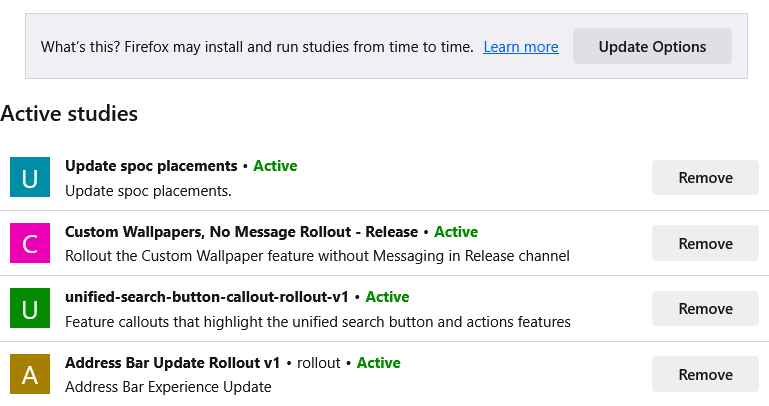
Task: Click the unified-search-button-callout-rollout-v1 title
Action: click(x=206, y=297)
